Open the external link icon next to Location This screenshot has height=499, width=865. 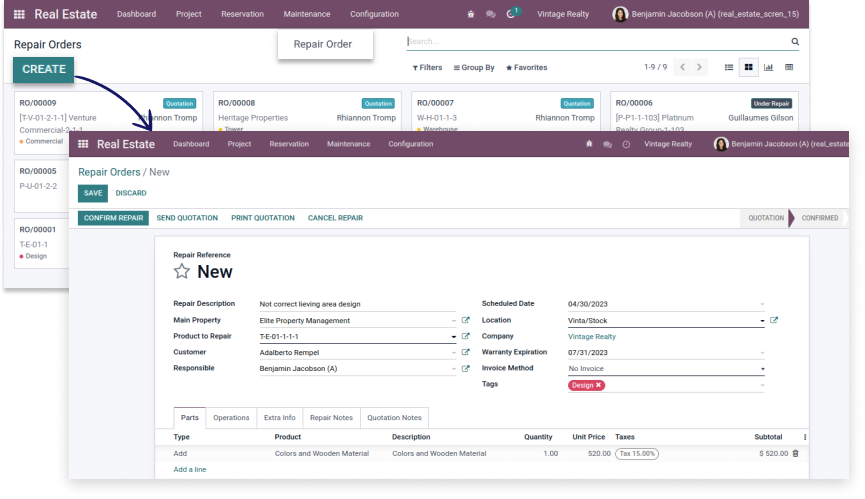tap(774, 321)
